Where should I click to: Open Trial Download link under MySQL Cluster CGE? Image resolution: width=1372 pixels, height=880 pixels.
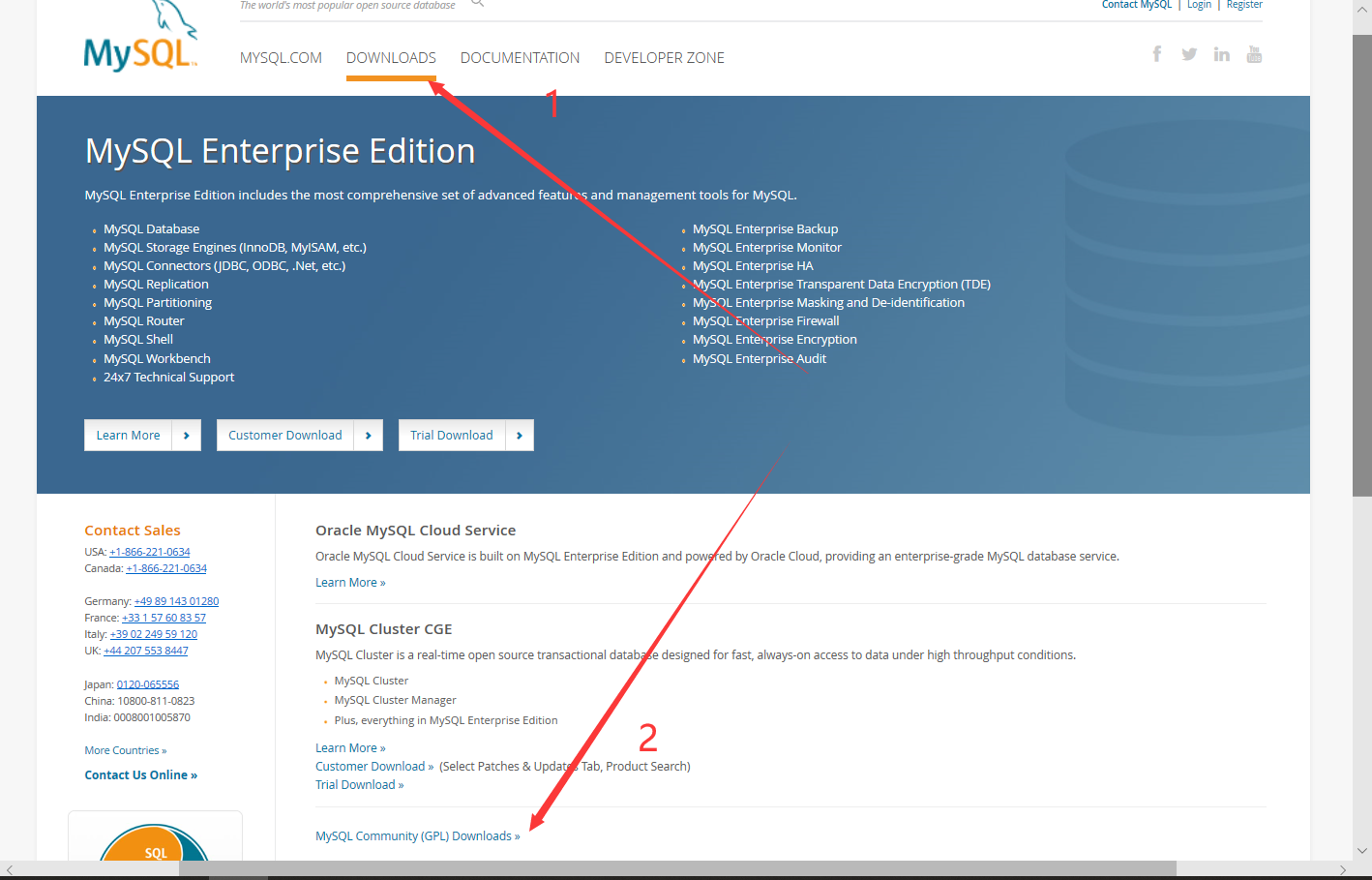(360, 785)
